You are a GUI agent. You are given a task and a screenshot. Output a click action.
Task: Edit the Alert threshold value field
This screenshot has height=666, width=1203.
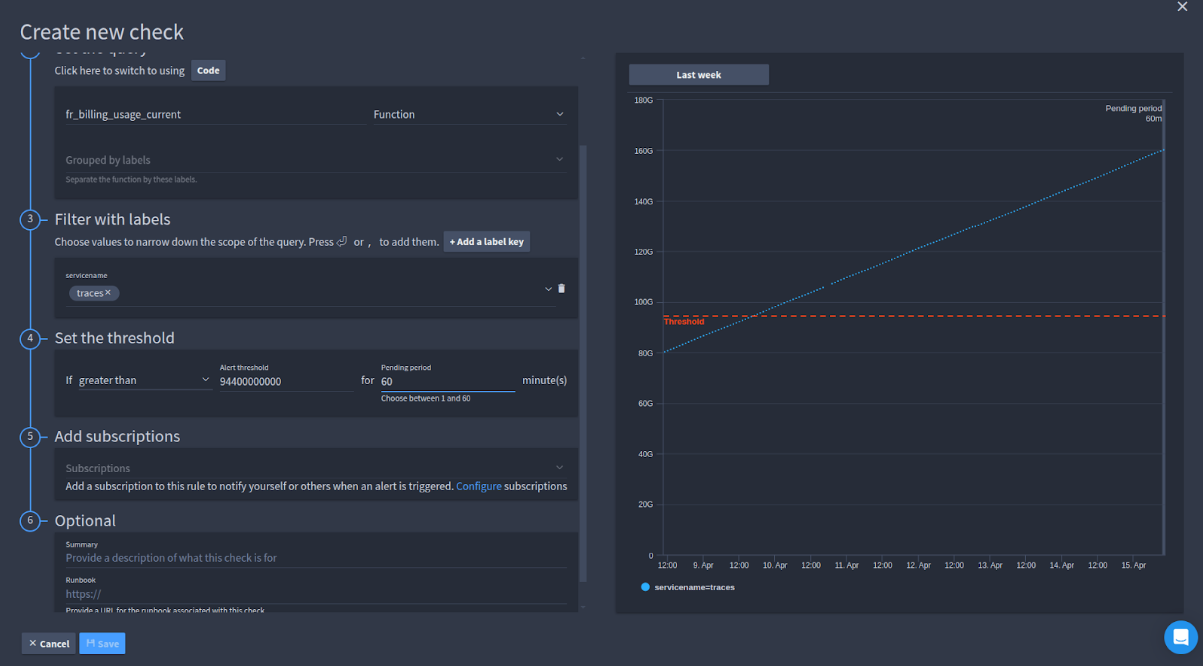[287, 381]
